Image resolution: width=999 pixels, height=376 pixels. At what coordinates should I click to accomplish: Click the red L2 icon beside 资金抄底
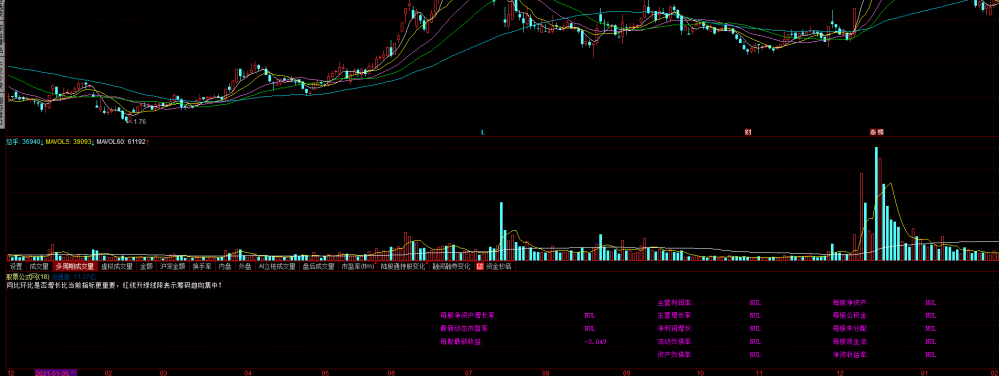480,266
